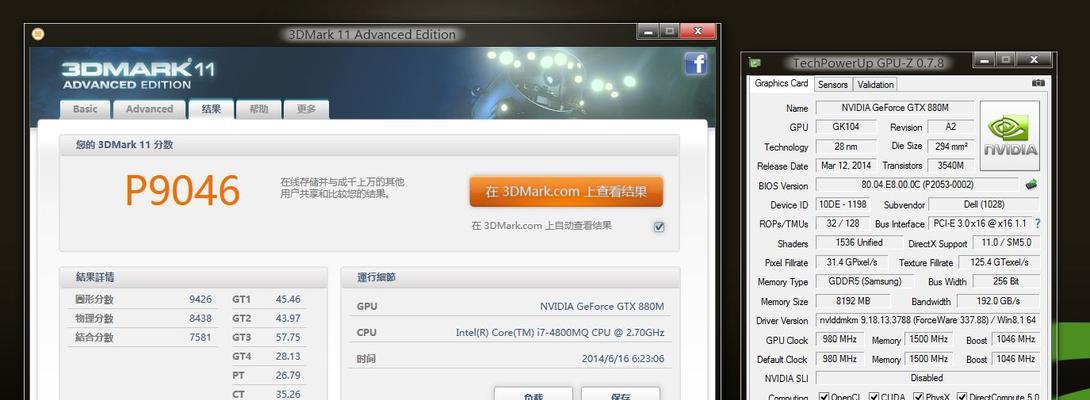1090x400 pixels.
Task: Click the PT result 26.79
Action: 288,375
